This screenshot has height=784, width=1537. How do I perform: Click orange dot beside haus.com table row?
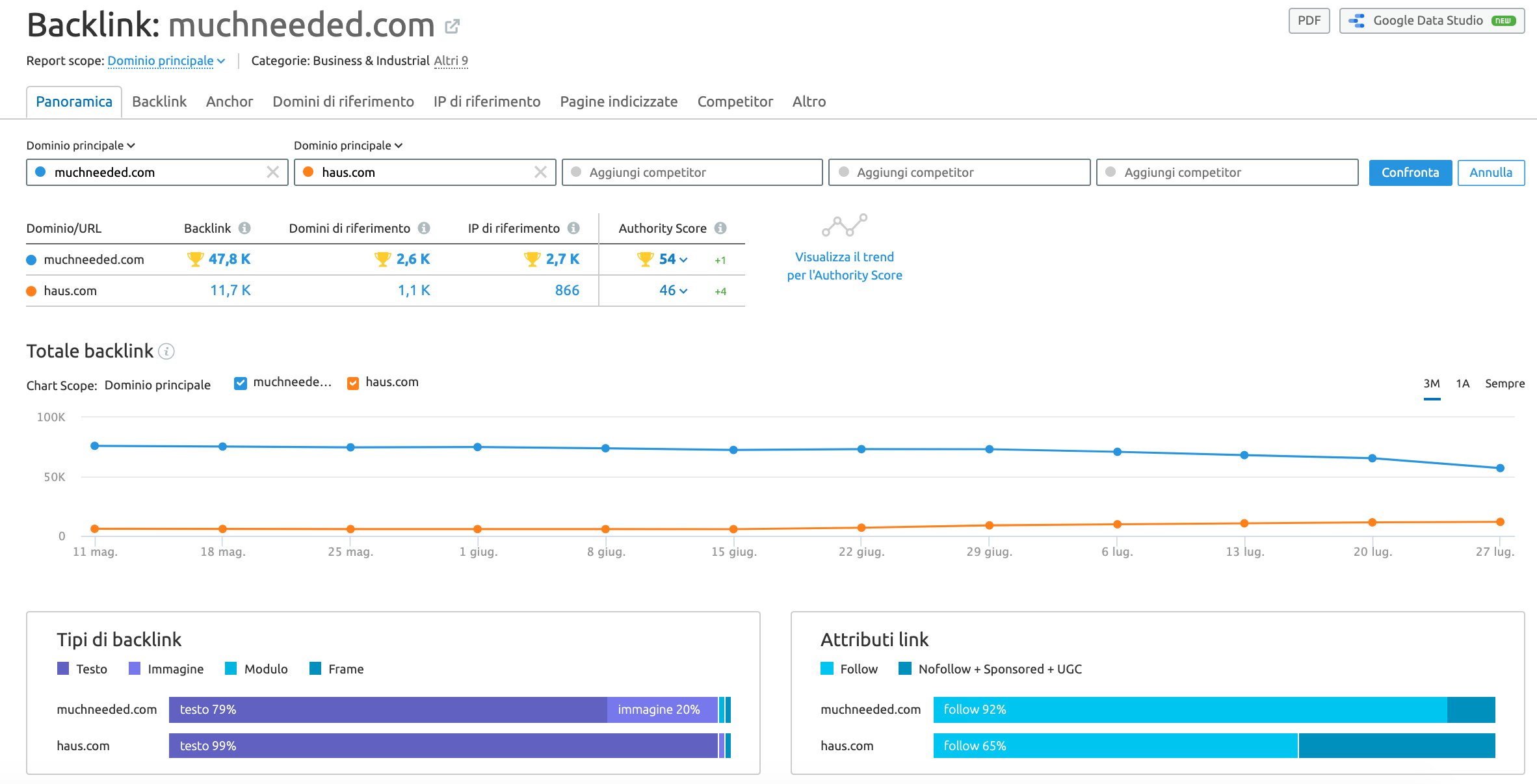pos(31,291)
